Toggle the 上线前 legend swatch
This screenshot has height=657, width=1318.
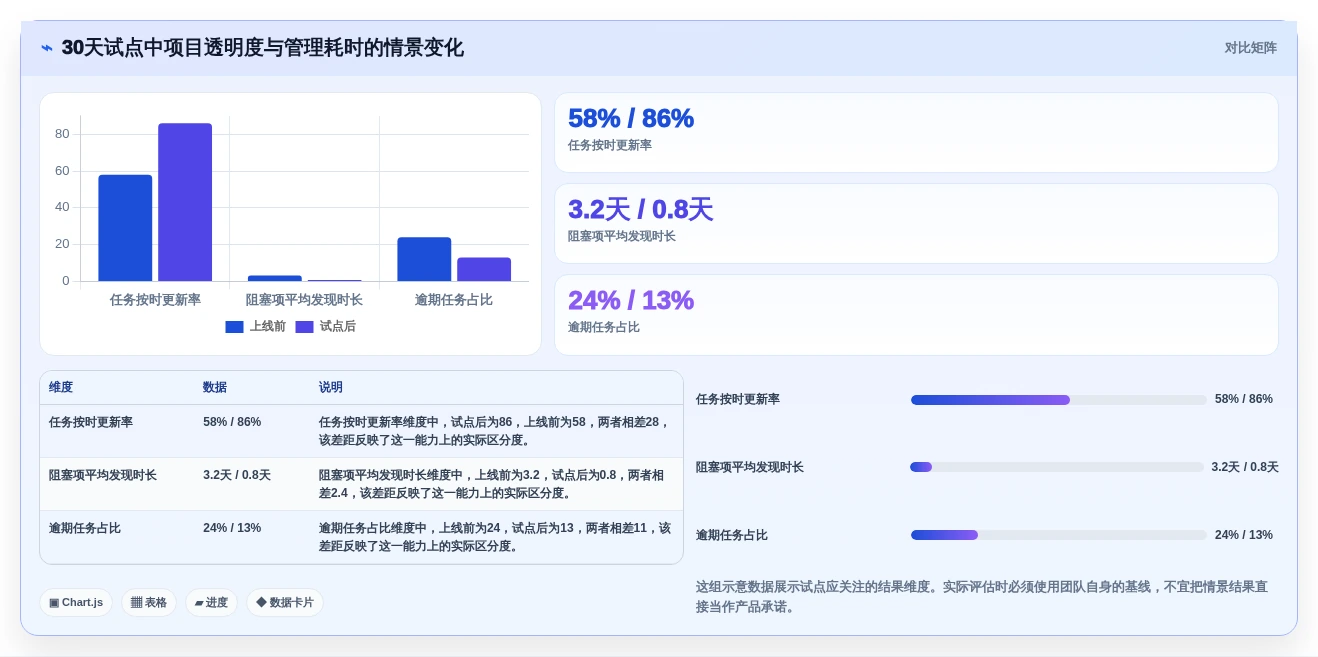234,327
